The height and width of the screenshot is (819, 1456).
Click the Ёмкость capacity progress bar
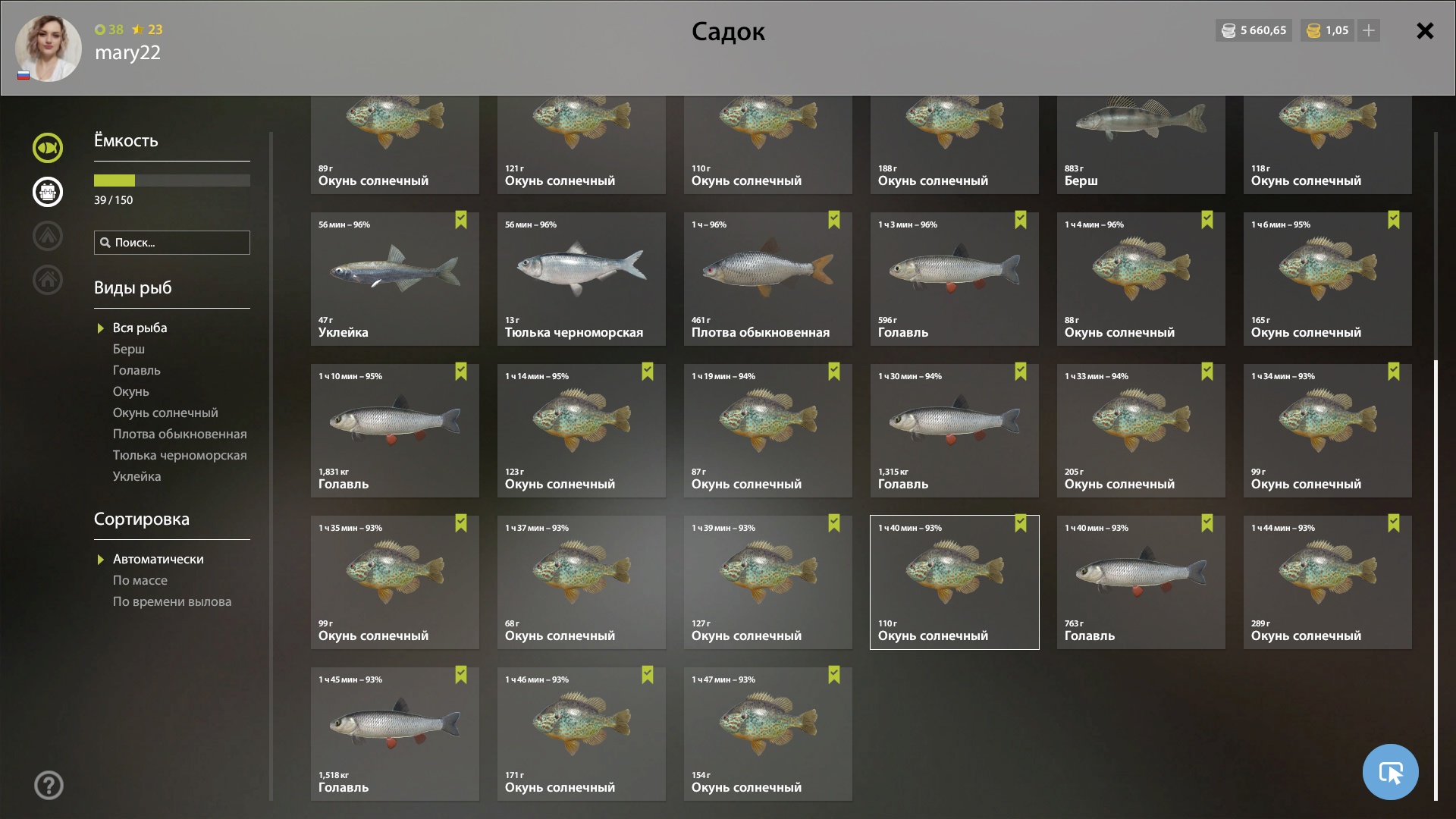coord(172,180)
